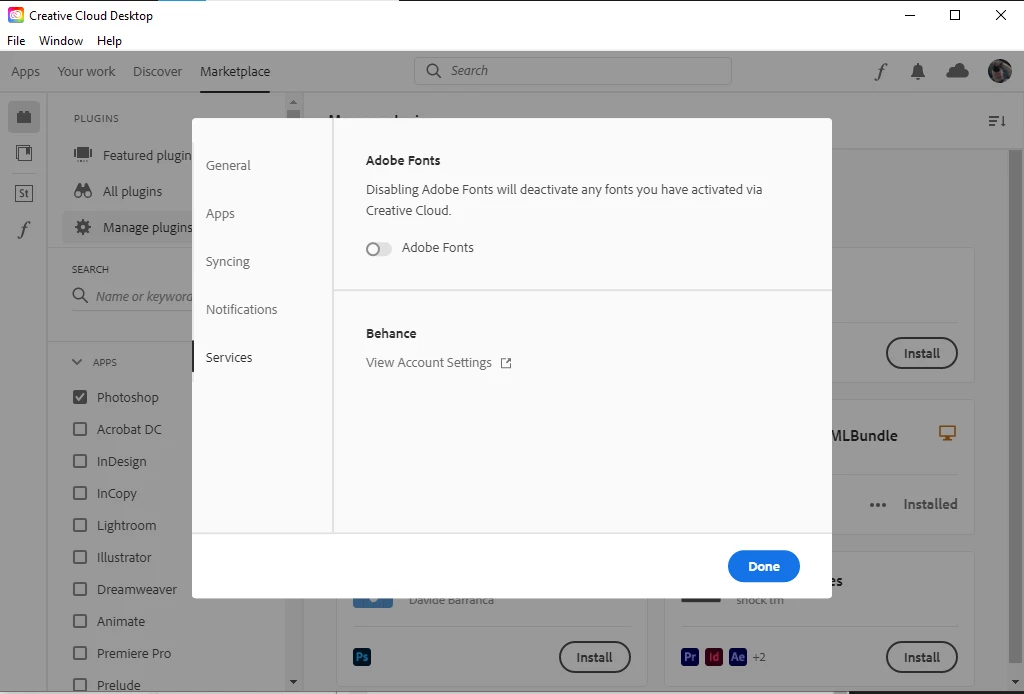
Task: Check the Illustrator checkbox
Action: click(80, 557)
